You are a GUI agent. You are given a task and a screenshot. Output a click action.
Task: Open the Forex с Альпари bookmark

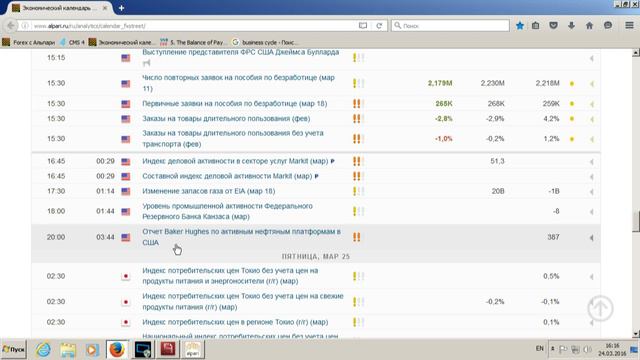29,42
